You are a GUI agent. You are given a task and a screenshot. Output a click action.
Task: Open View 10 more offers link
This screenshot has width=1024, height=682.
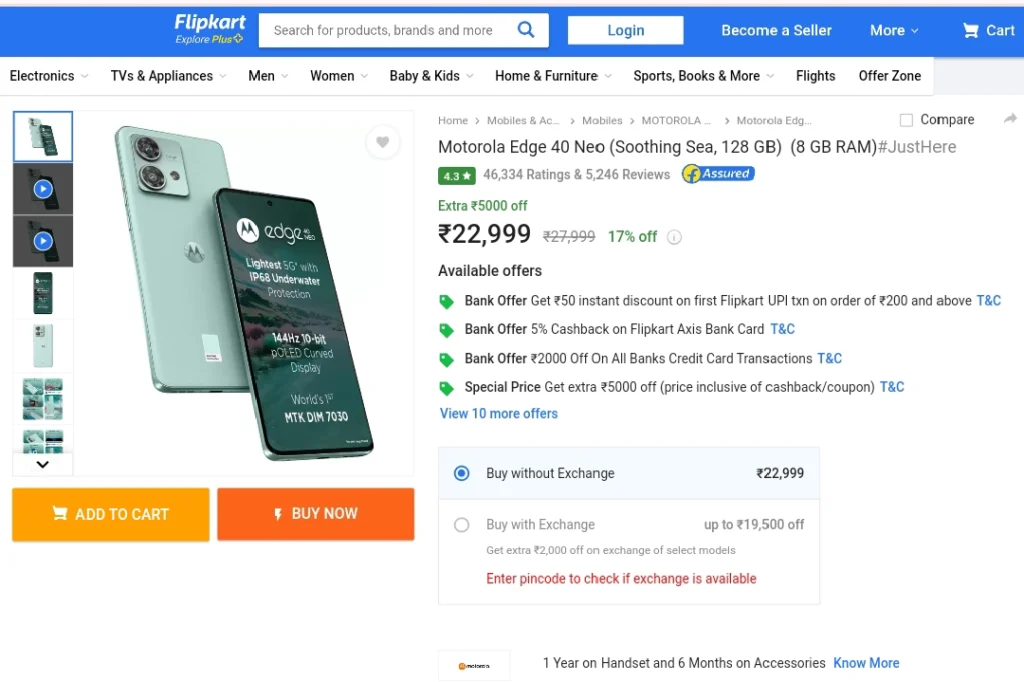[x=498, y=414]
